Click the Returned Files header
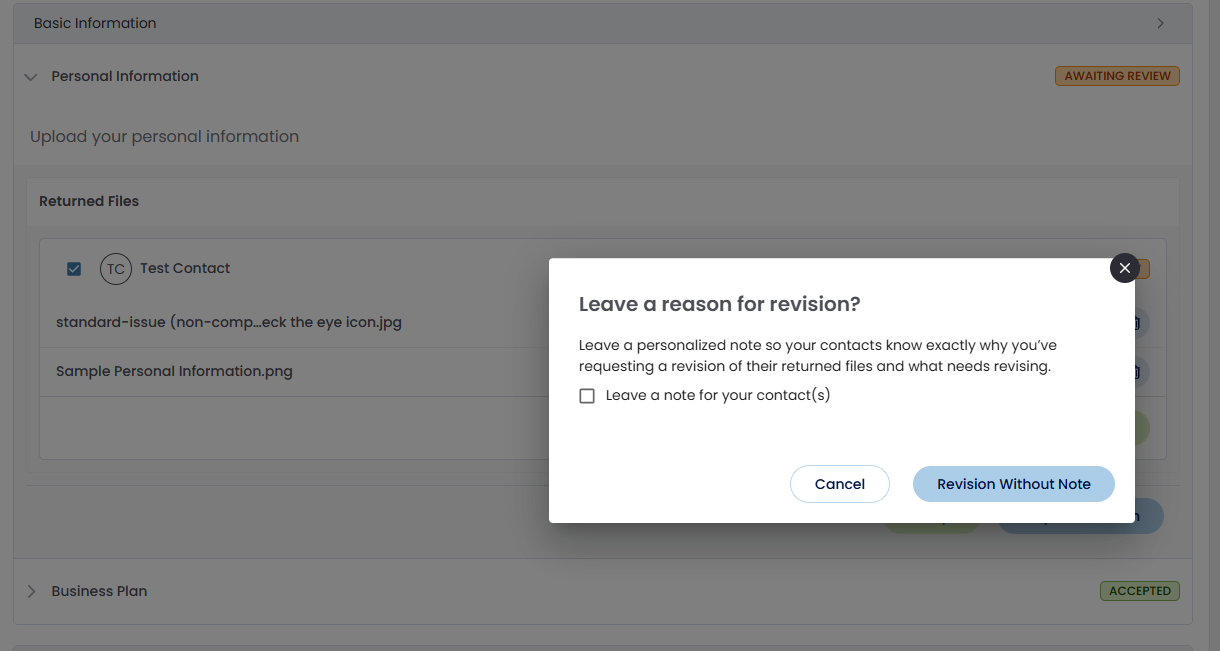Viewport: 1220px width, 651px height. [x=89, y=201]
